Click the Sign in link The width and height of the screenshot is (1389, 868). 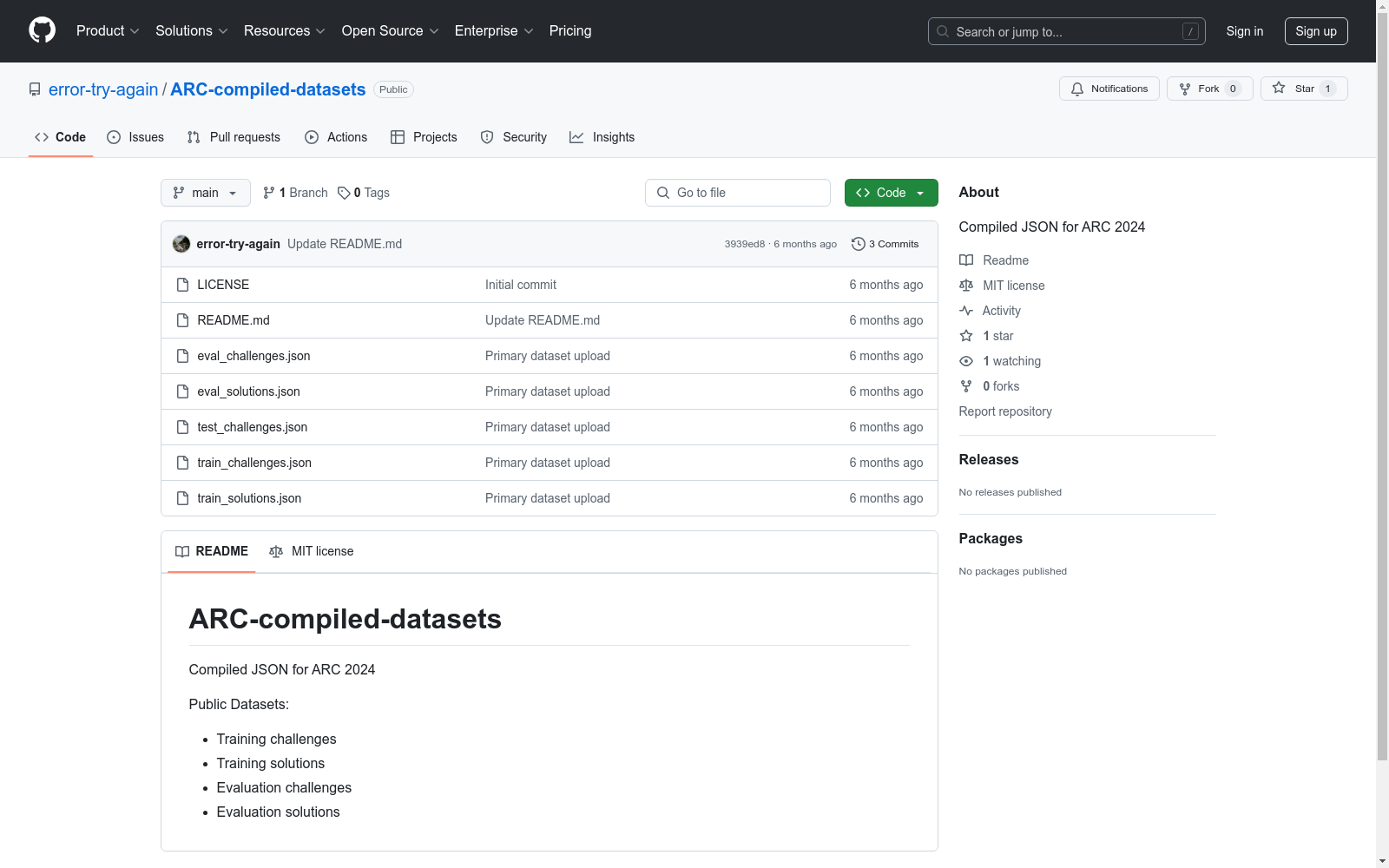tap(1245, 31)
